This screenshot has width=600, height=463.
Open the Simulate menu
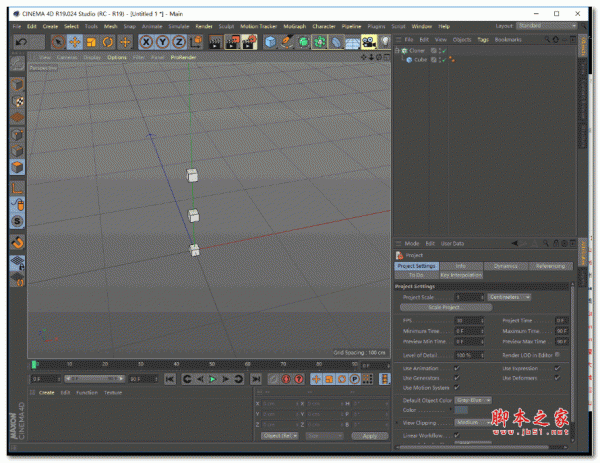(x=179, y=26)
